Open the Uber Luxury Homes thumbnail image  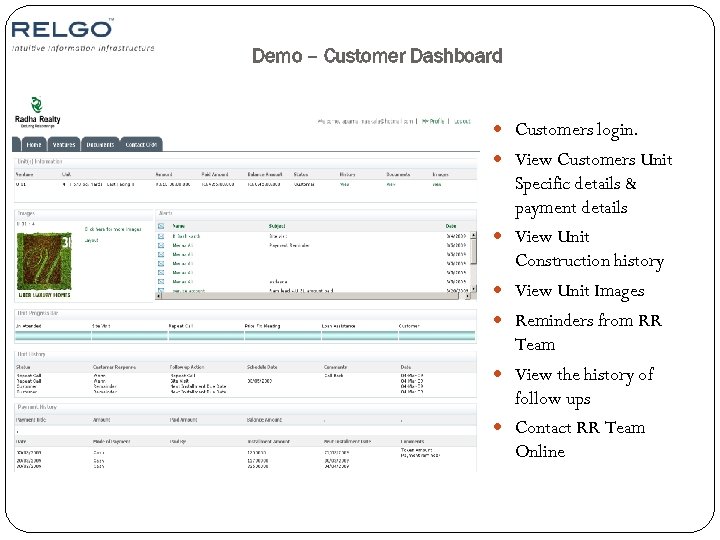click(x=44, y=265)
